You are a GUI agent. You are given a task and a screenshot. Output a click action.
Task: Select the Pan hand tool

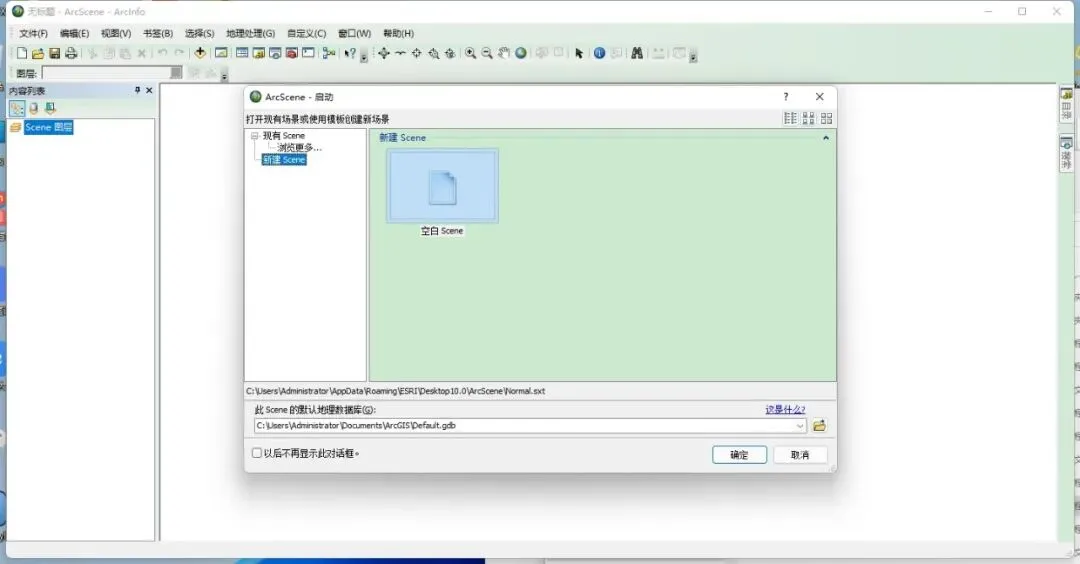503,53
